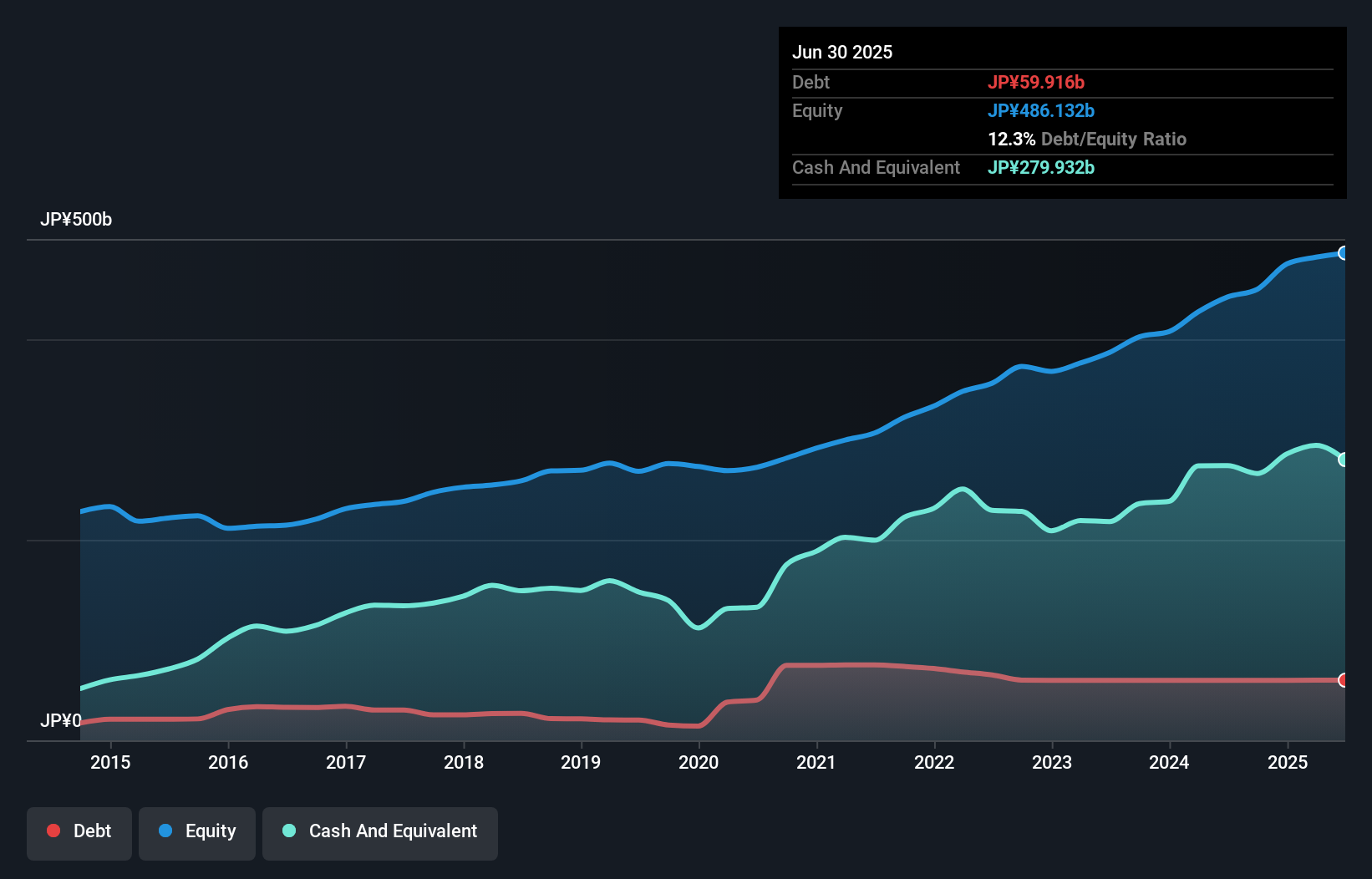Select the Debt data point marker at chart end
This screenshot has height=879, width=1372.
click(1343, 681)
